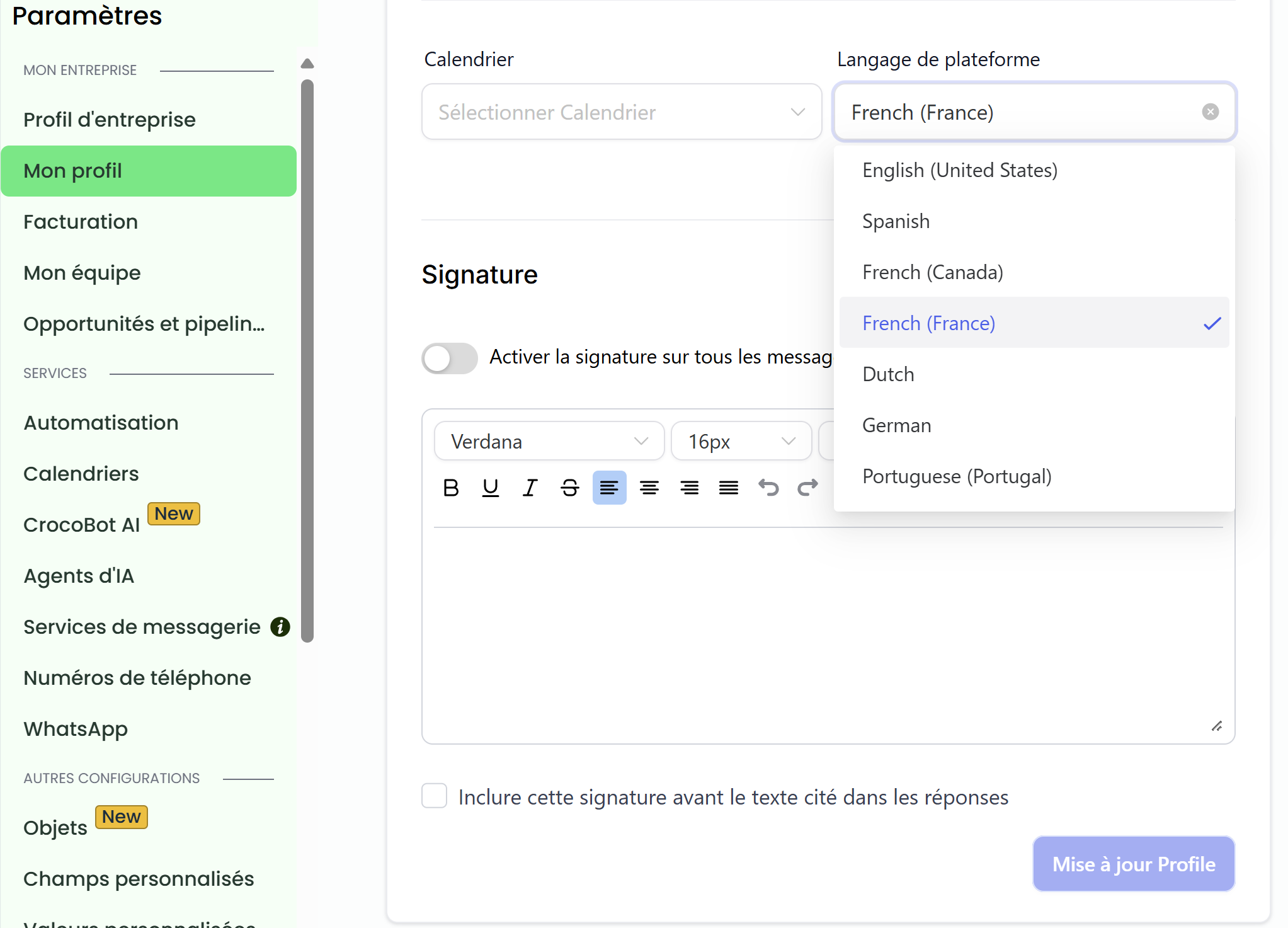Open Facturation in settings sidebar

pos(81,222)
